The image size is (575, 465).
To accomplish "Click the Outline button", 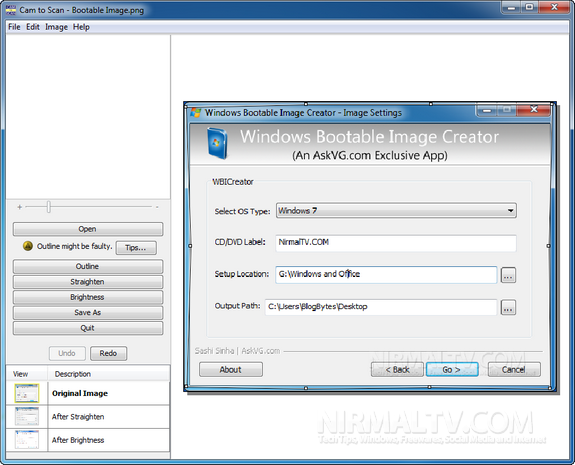I will (88, 266).
